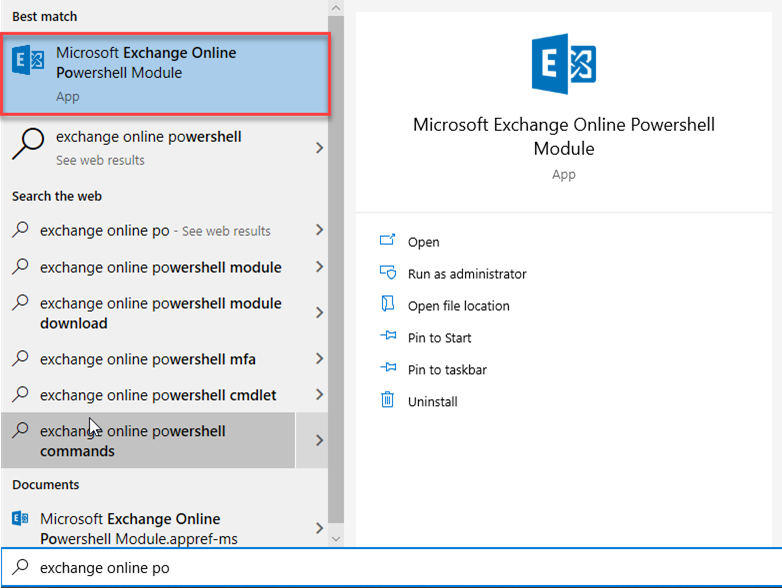The width and height of the screenshot is (782, 588).
Task: Click the Open icon in app actions
Action: (388, 240)
